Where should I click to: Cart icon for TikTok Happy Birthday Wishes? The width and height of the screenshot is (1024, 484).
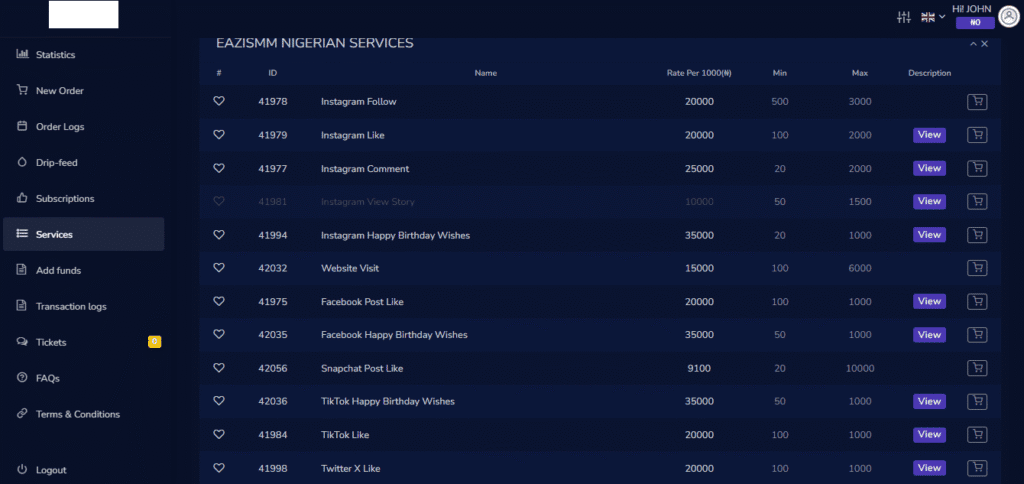point(977,401)
